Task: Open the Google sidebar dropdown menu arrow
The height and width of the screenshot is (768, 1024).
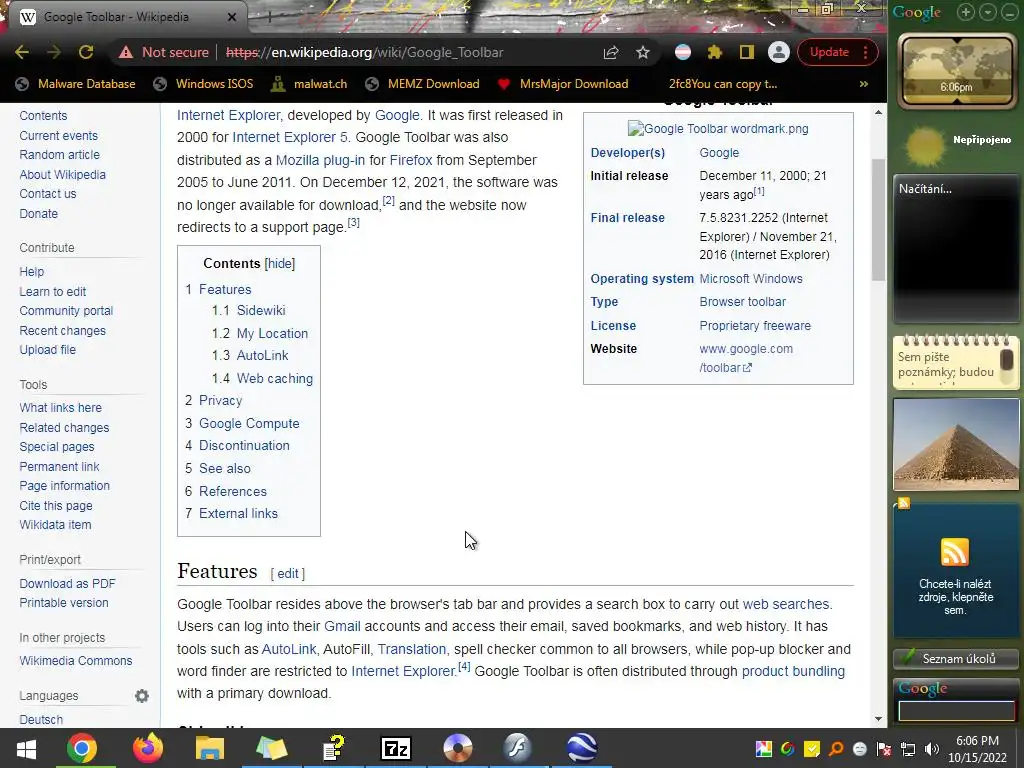Action: click(x=988, y=12)
